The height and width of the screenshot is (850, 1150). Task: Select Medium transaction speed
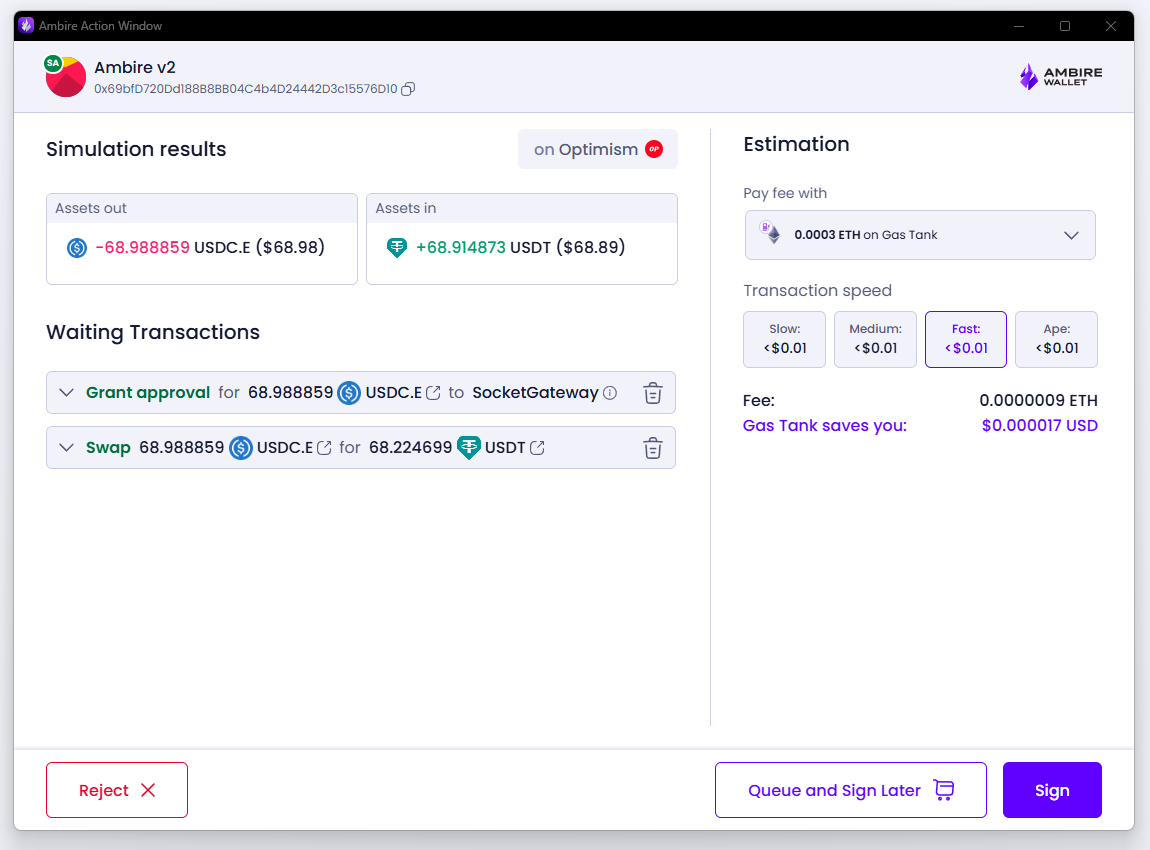coord(875,339)
